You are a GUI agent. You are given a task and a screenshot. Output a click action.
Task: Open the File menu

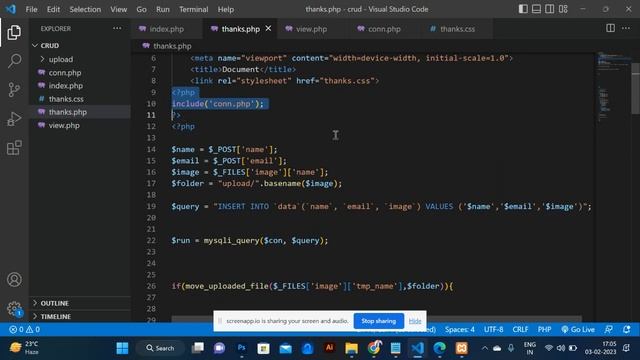coord(31,9)
